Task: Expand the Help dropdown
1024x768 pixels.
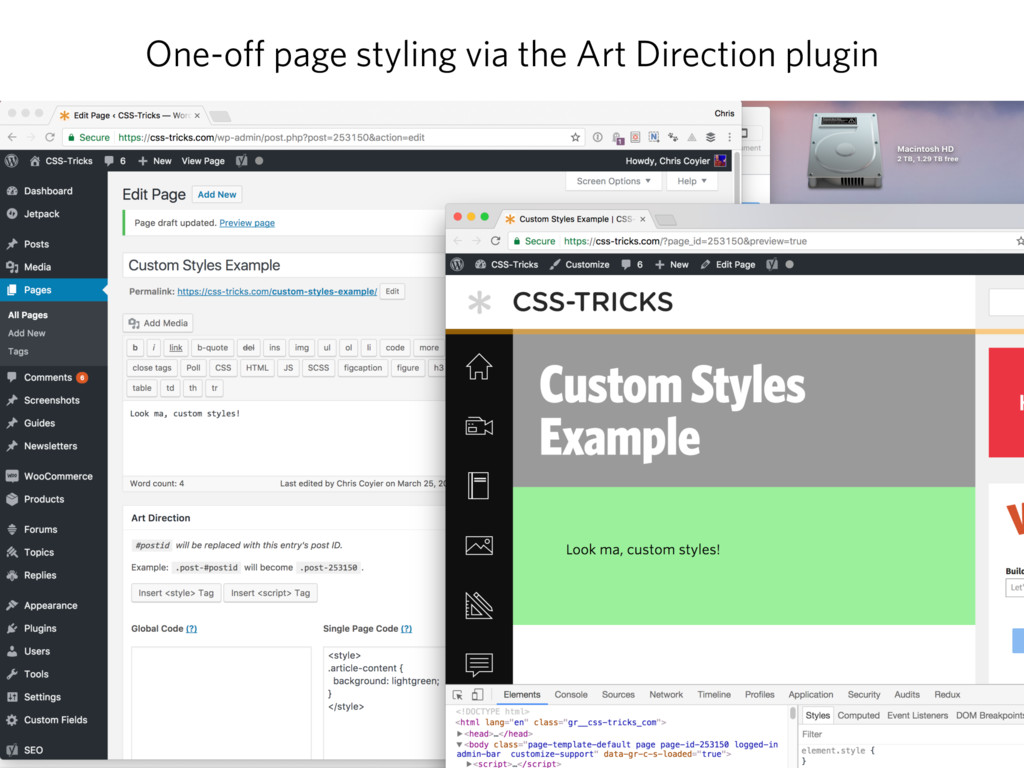Action: pos(692,181)
